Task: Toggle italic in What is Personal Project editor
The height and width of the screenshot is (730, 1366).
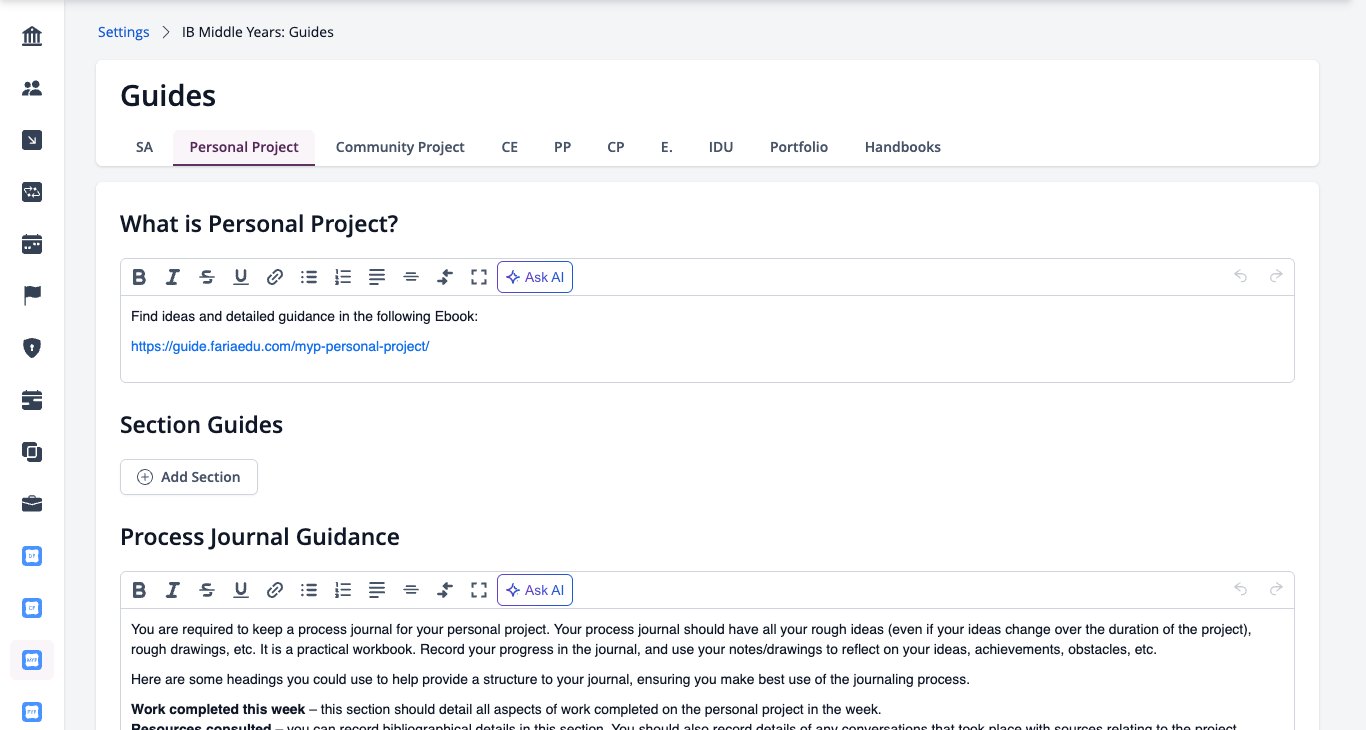Action: coord(173,277)
